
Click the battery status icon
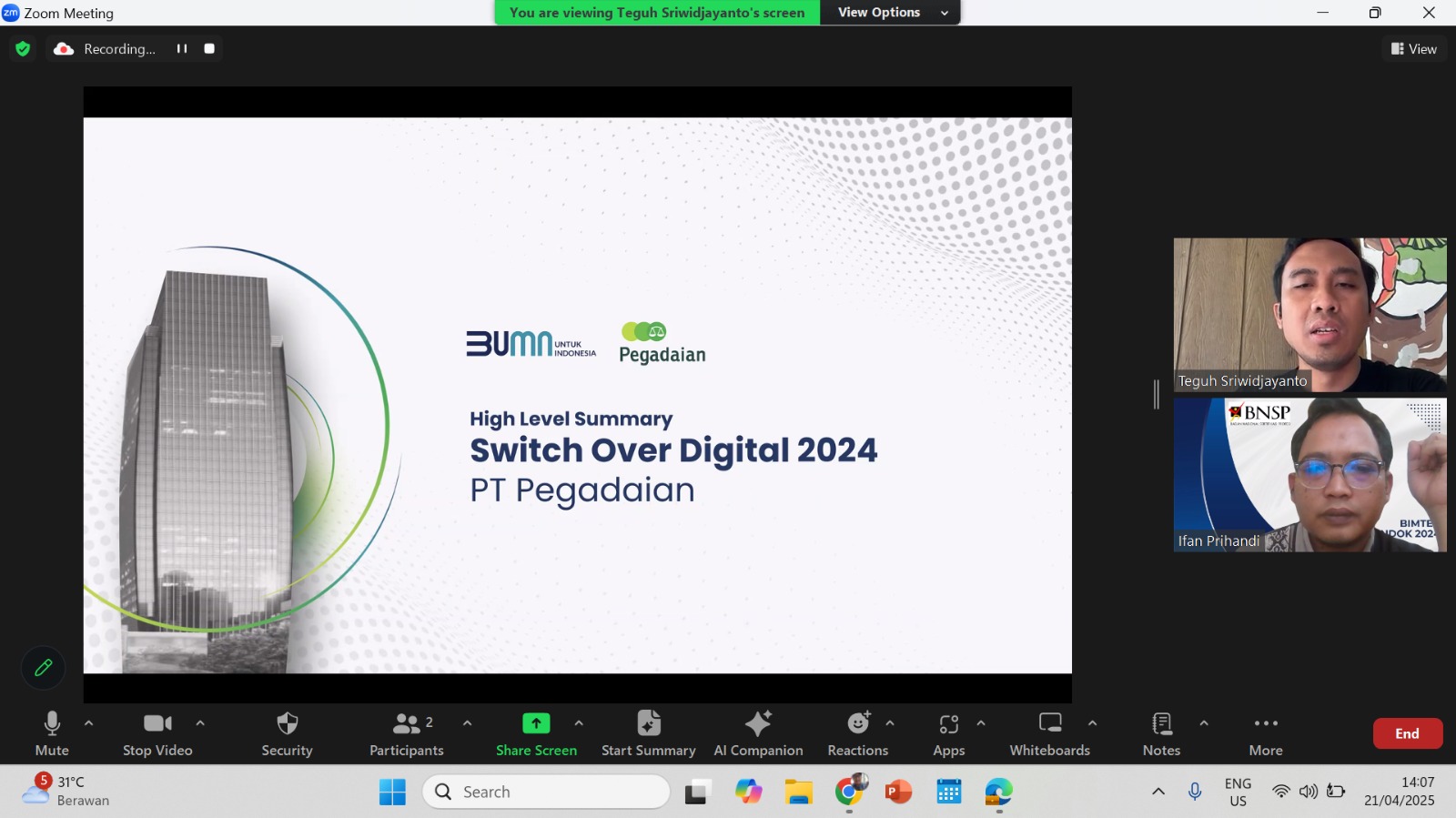[1336, 792]
